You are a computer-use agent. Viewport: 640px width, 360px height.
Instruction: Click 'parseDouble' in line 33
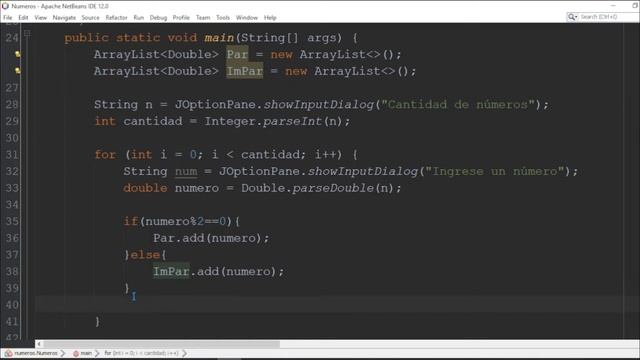333,188
